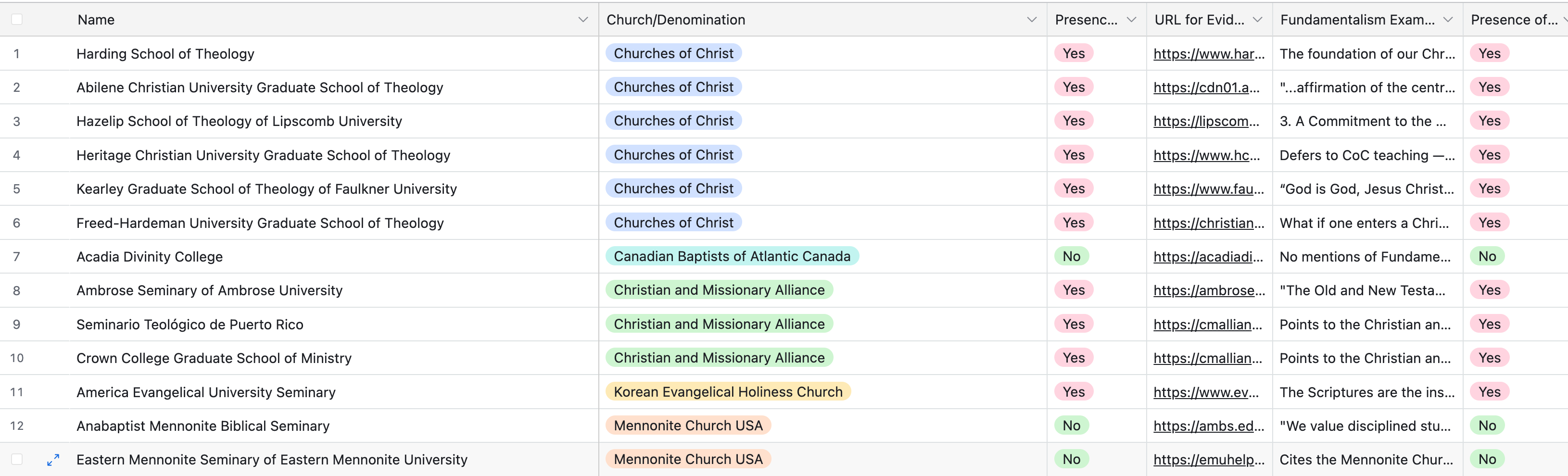Image resolution: width=1568 pixels, height=476 pixels.
Task: Click Mennonite Church USA tag for Anabaptist row
Action: click(x=688, y=426)
